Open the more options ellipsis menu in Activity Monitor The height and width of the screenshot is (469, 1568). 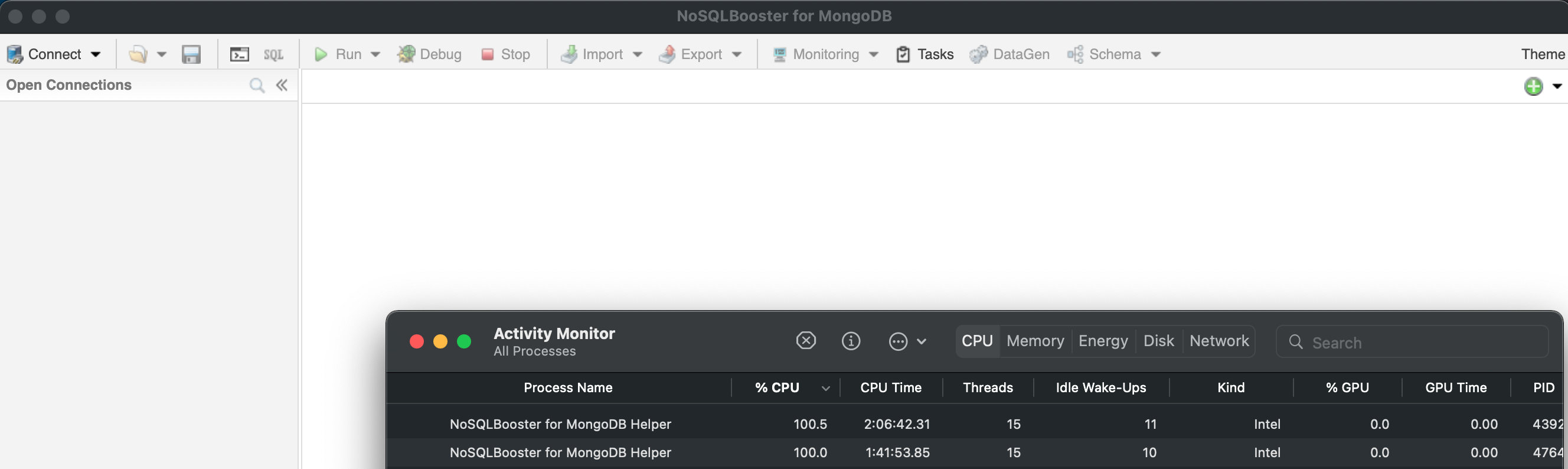[x=907, y=341]
